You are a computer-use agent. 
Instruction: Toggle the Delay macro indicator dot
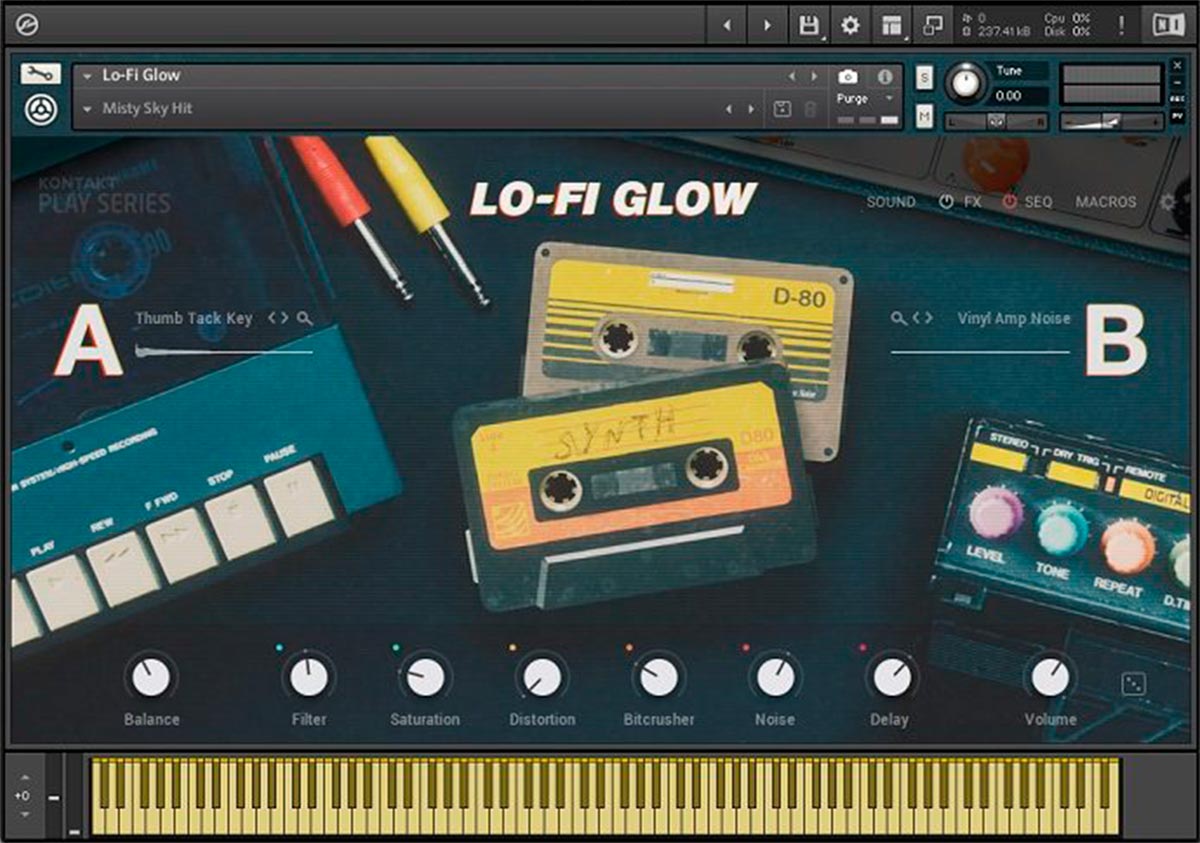coord(863,648)
